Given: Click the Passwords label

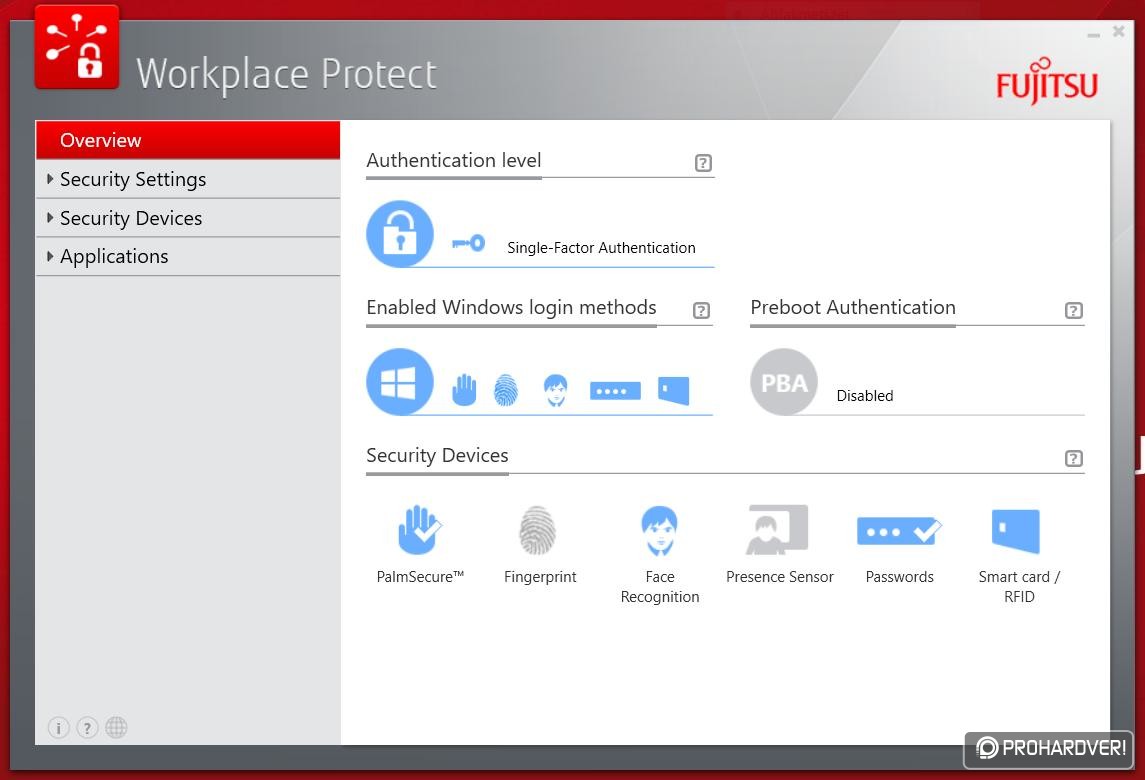Looking at the screenshot, I should [899, 577].
